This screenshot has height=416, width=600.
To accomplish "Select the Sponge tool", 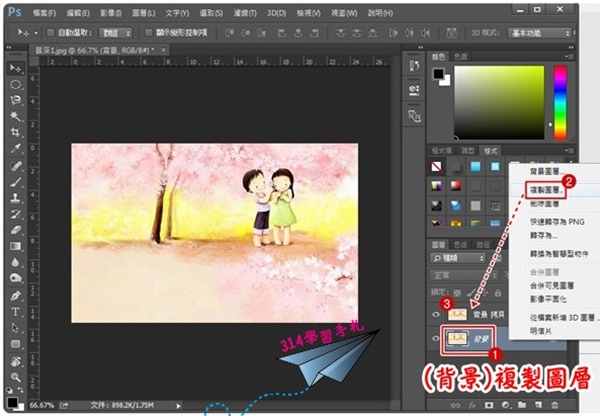I will [x=15, y=278].
